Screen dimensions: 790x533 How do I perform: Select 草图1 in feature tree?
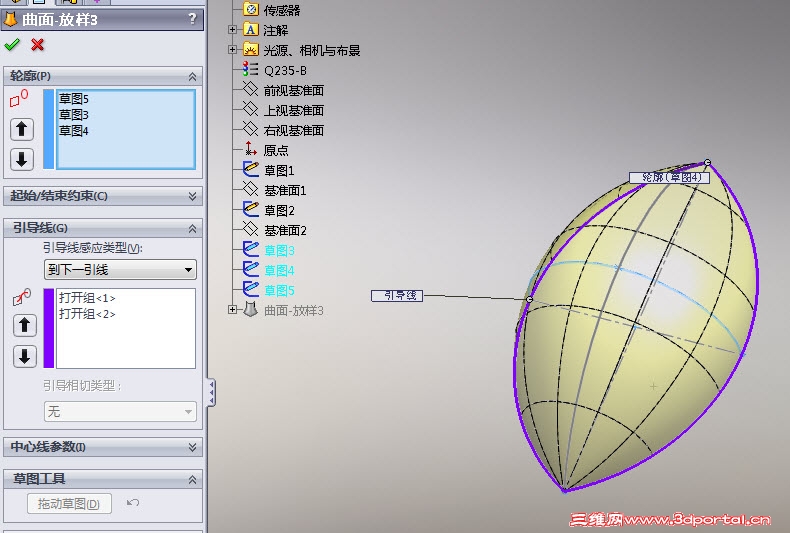click(279, 171)
